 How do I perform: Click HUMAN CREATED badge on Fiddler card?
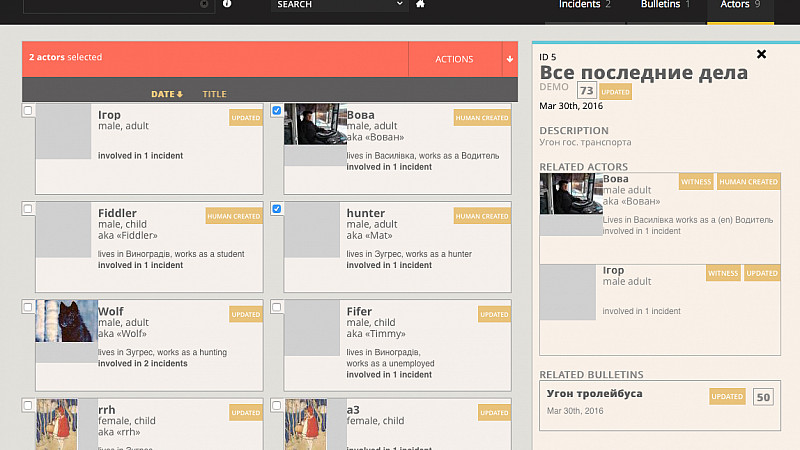234,216
